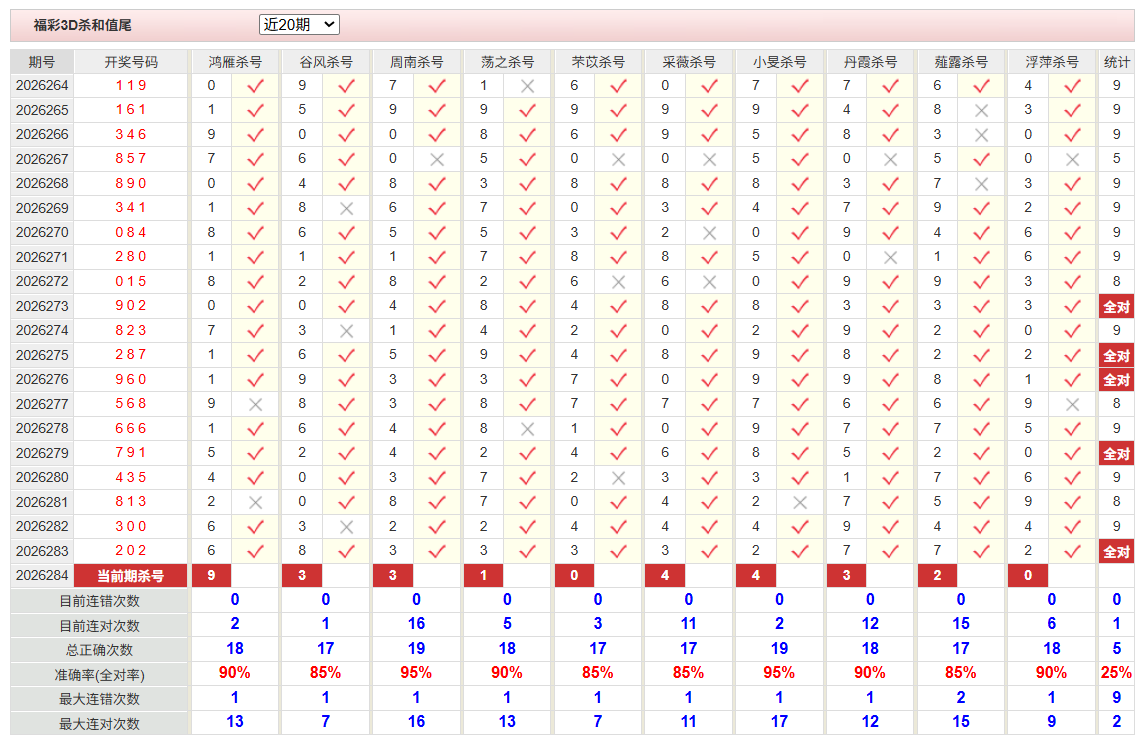Click the 统计 column header
1143x746 pixels.
[x=1116, y=62]
